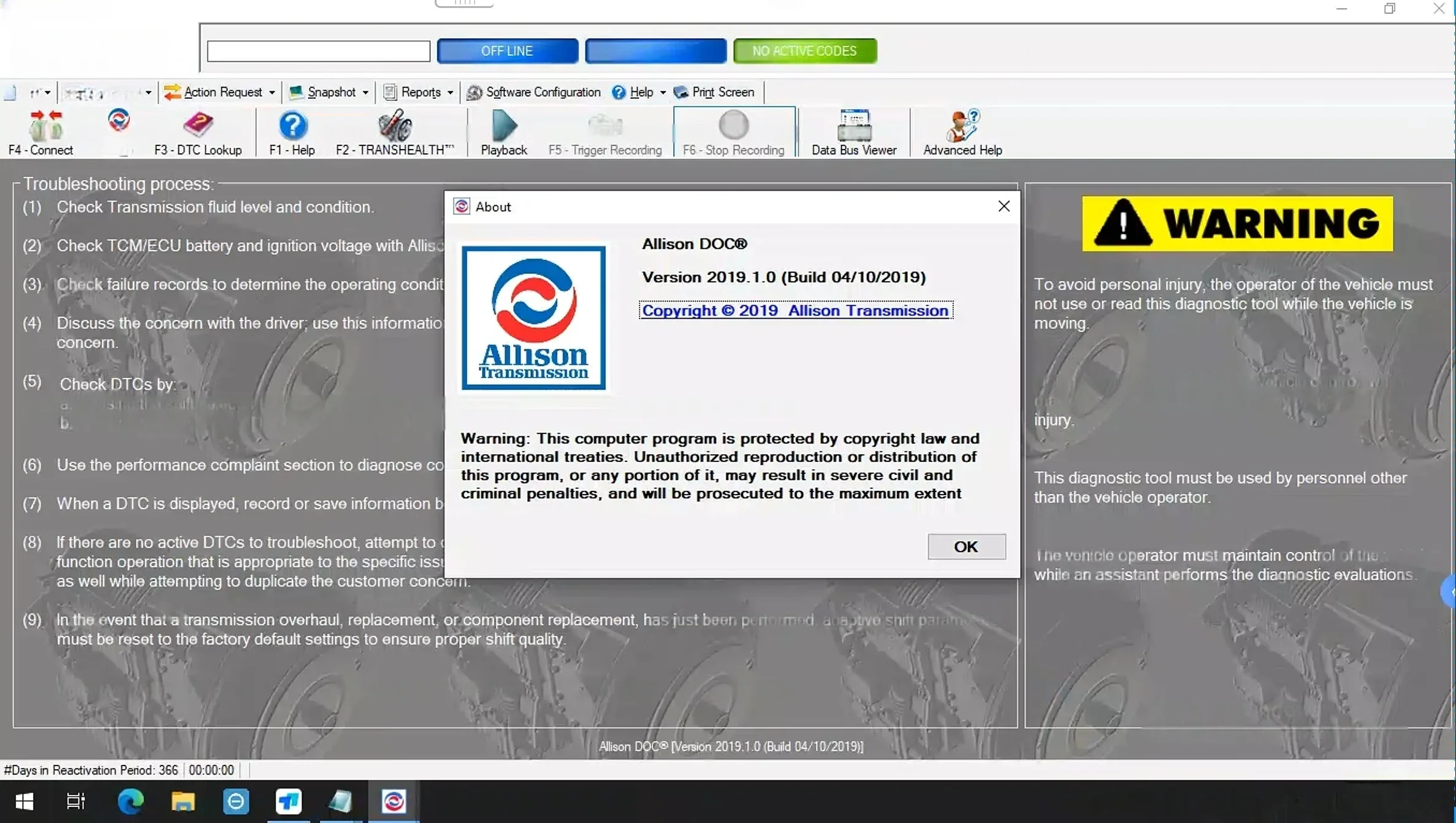Open the Data Bus Viewer
Screen dimensions: 1456x823
click(854, 132)
